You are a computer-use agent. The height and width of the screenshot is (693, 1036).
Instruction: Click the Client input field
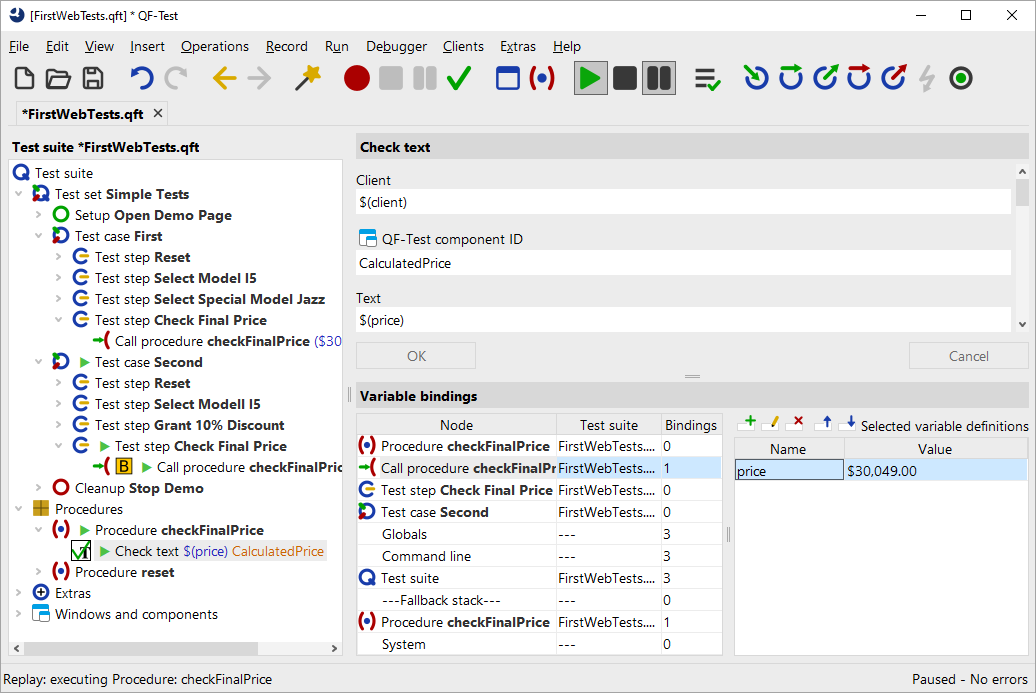[683, 202]
